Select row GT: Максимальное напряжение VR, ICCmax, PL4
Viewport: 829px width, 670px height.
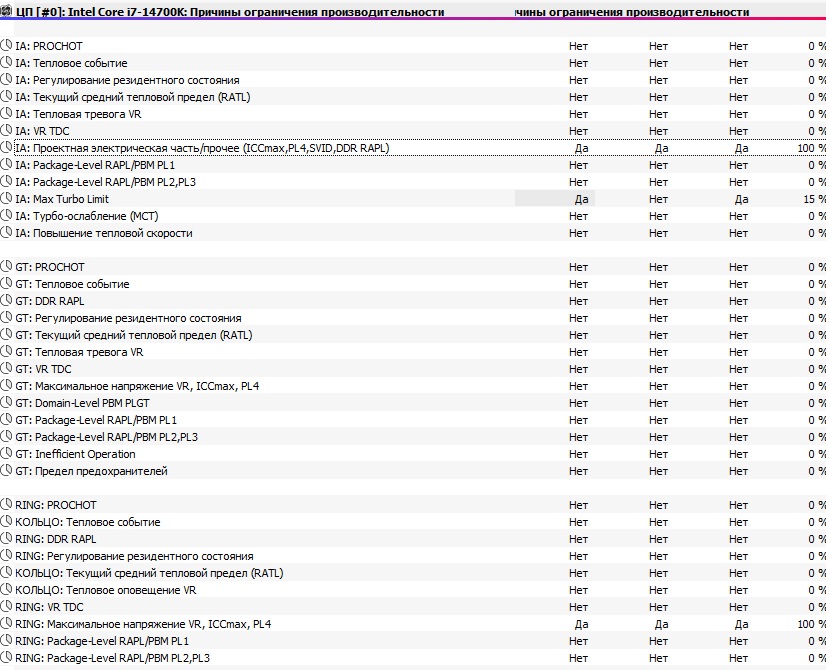414,386
